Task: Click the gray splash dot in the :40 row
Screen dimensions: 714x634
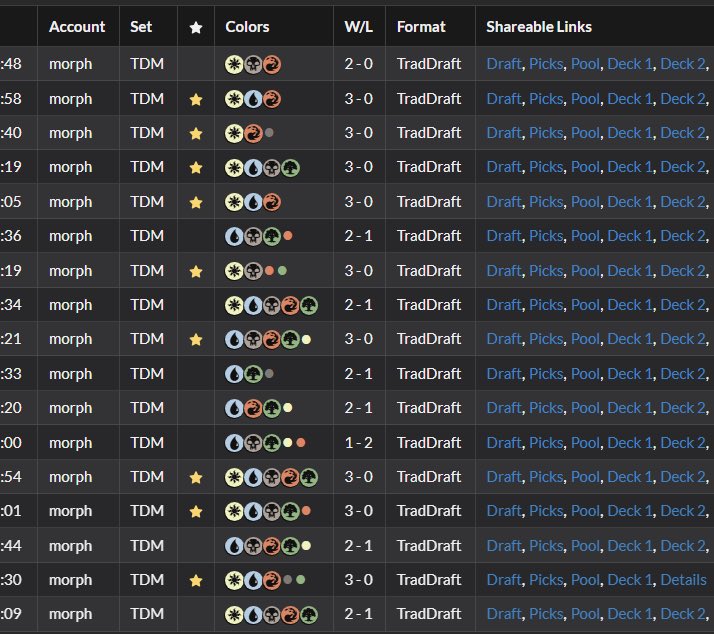Action: (269, 133)
